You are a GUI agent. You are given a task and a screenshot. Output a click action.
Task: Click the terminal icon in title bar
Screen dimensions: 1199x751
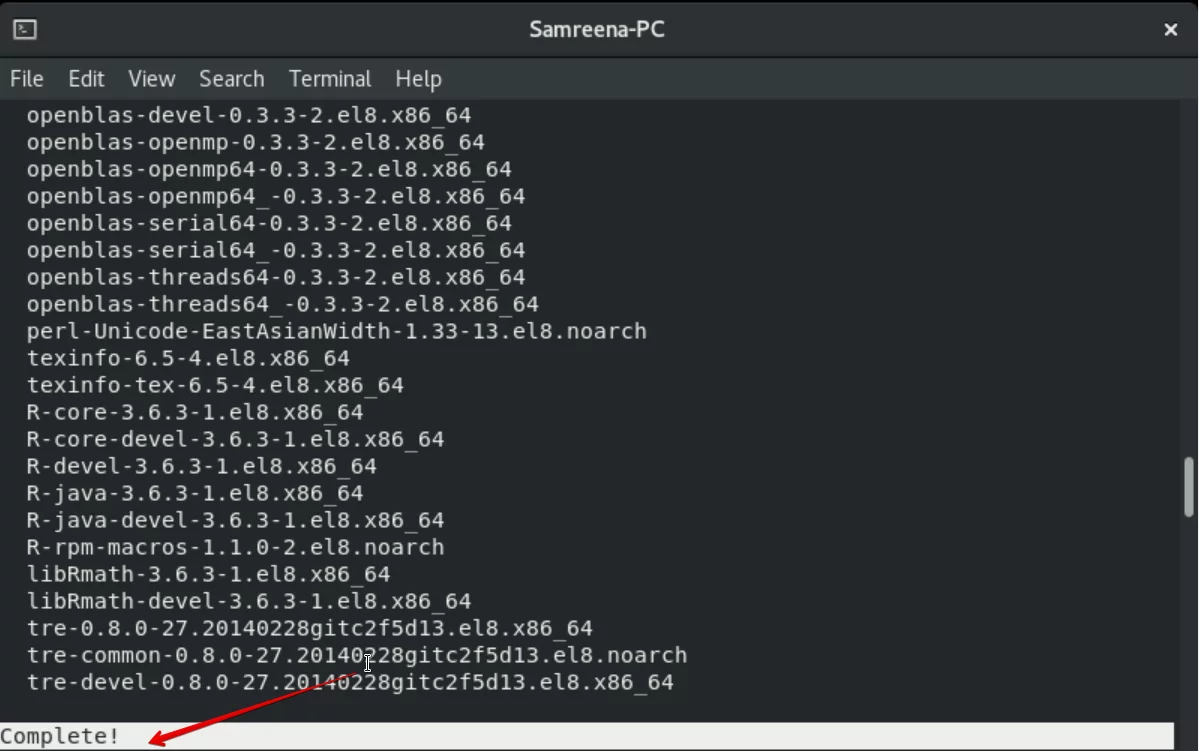[x=24, y=29]
